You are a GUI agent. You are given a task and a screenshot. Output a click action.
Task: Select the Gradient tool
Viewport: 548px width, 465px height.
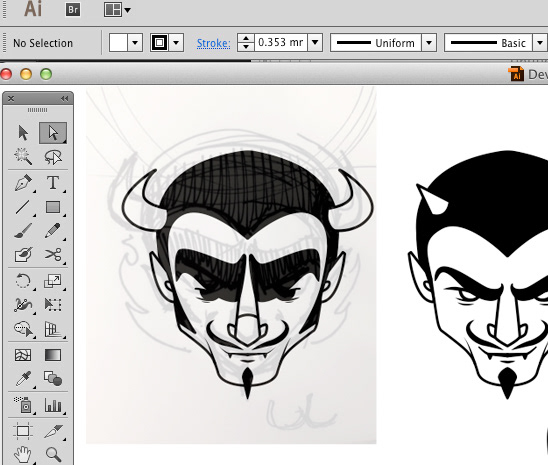pos(53,355)
